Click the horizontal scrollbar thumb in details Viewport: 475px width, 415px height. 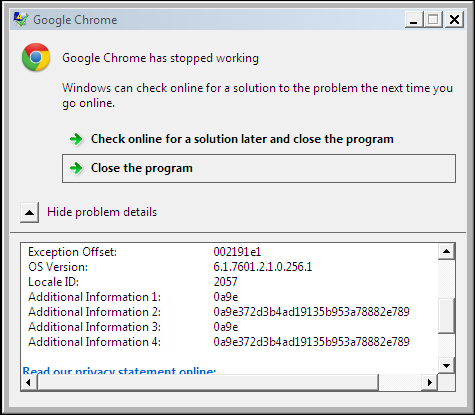coord(208,382)
